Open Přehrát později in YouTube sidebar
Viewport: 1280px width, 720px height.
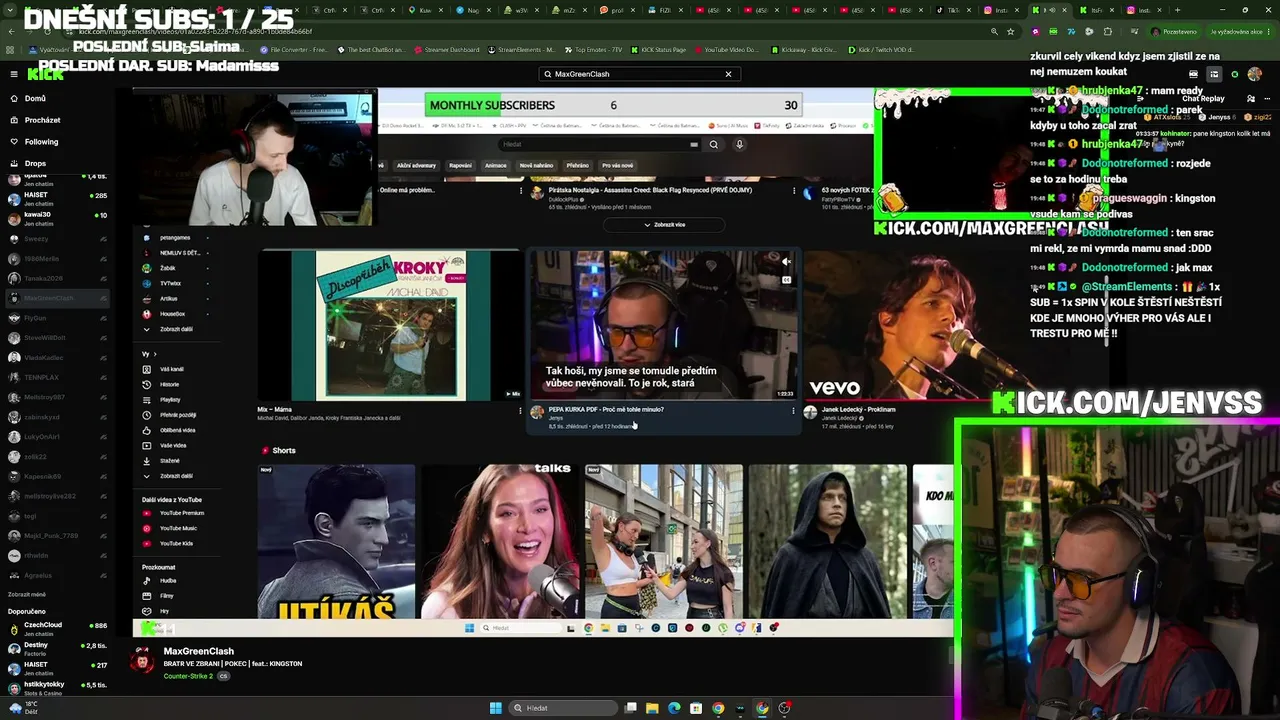(168, 415)
